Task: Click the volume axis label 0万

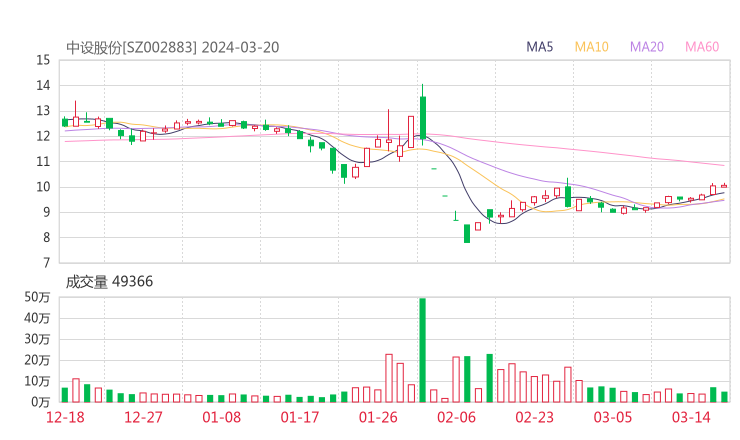Action: pyautogui.click(x=41, y=402)
